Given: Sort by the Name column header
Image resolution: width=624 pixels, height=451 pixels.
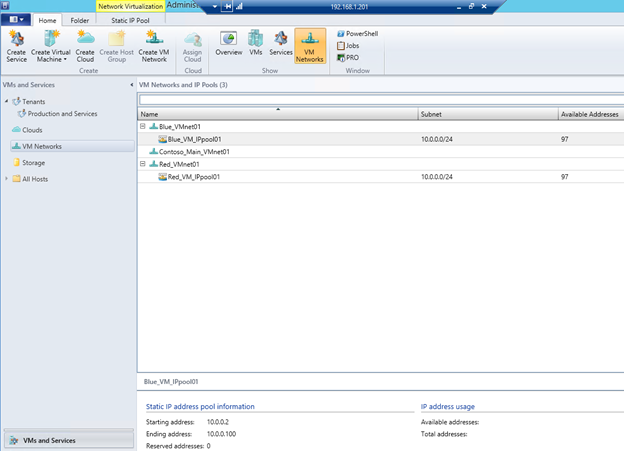Looking at the screenshot, I should coord(278,114).
